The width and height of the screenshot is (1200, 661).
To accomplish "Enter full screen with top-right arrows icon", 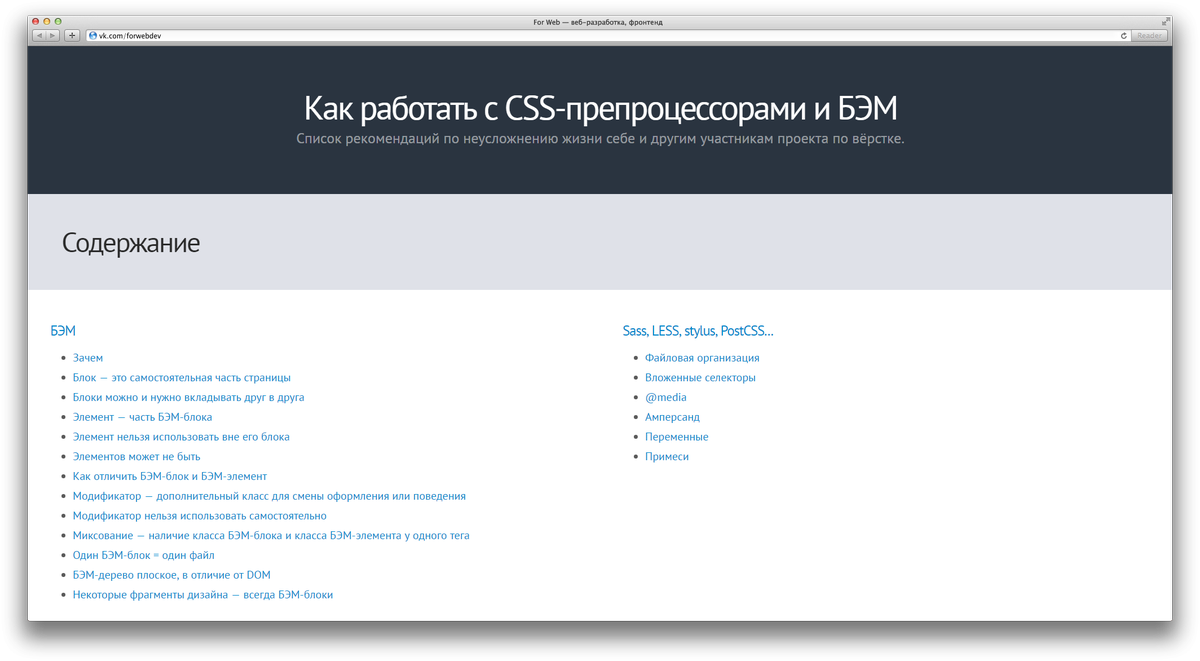I will click(x=1165, y=21).
